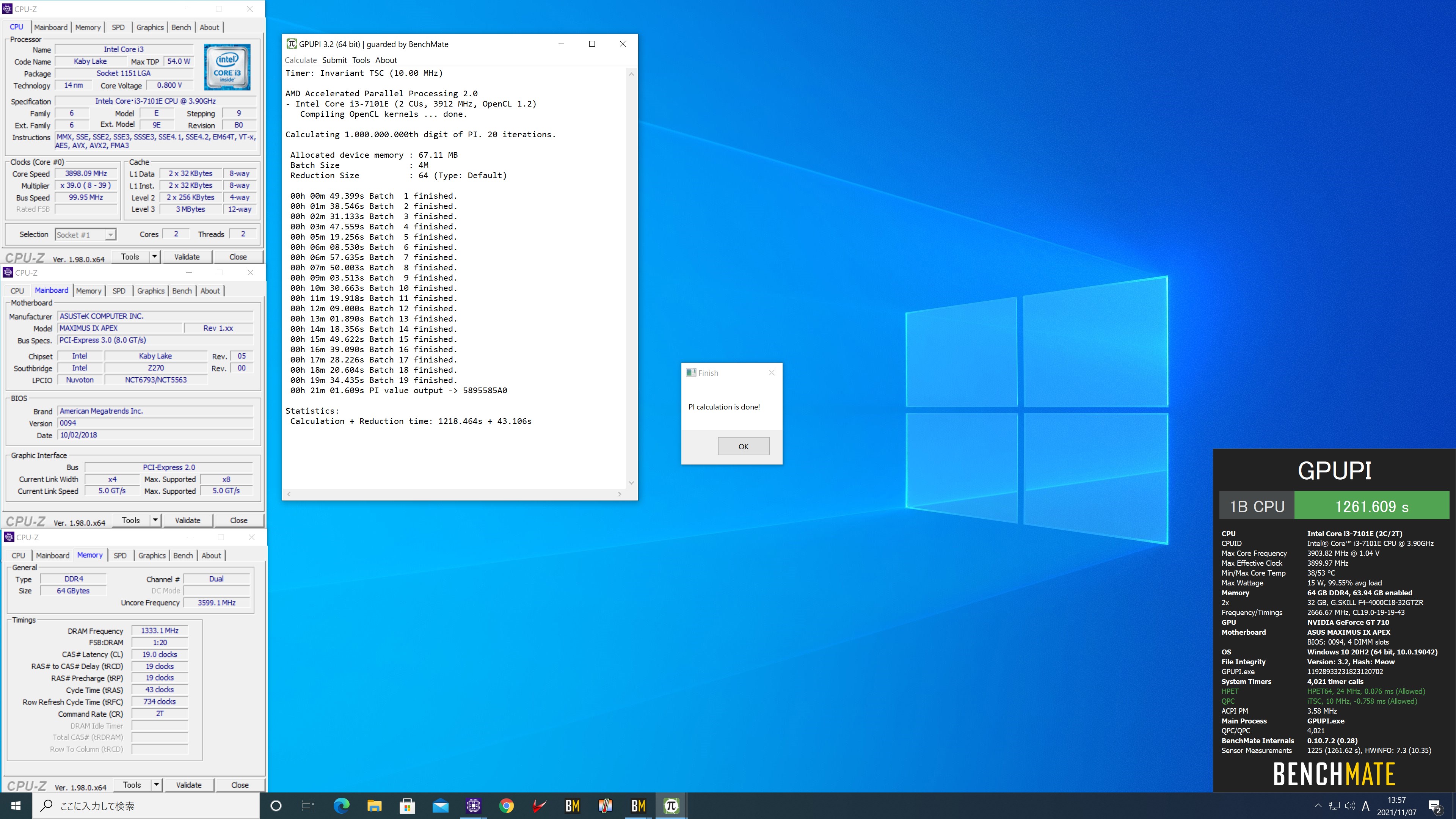Click the Finish dialog title icon
The image size is (1456, 819).
[x=691, y=372]
